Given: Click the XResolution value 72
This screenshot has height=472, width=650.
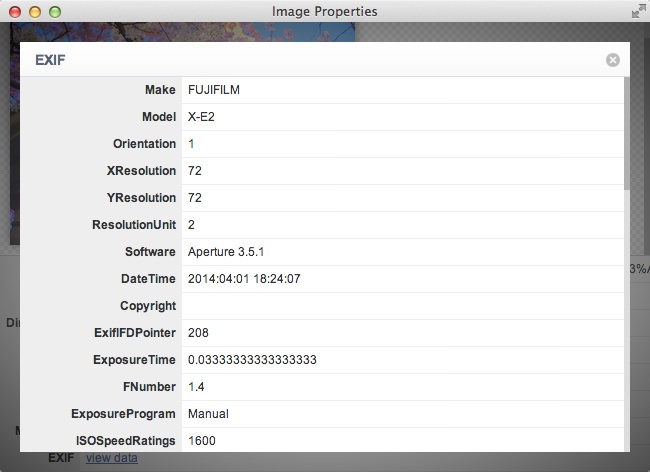Looking at the screenshot, I should (195, 171).
